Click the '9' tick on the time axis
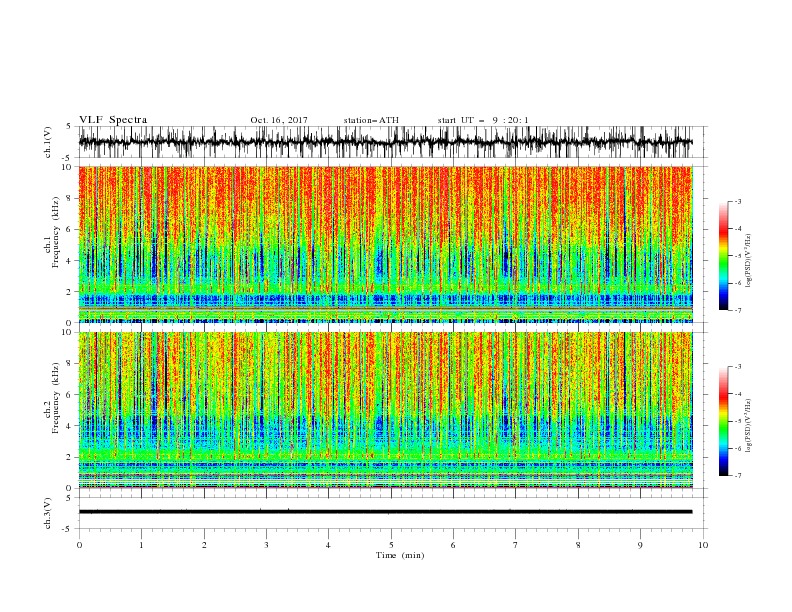792x612 pixels. tap(640, 545)
